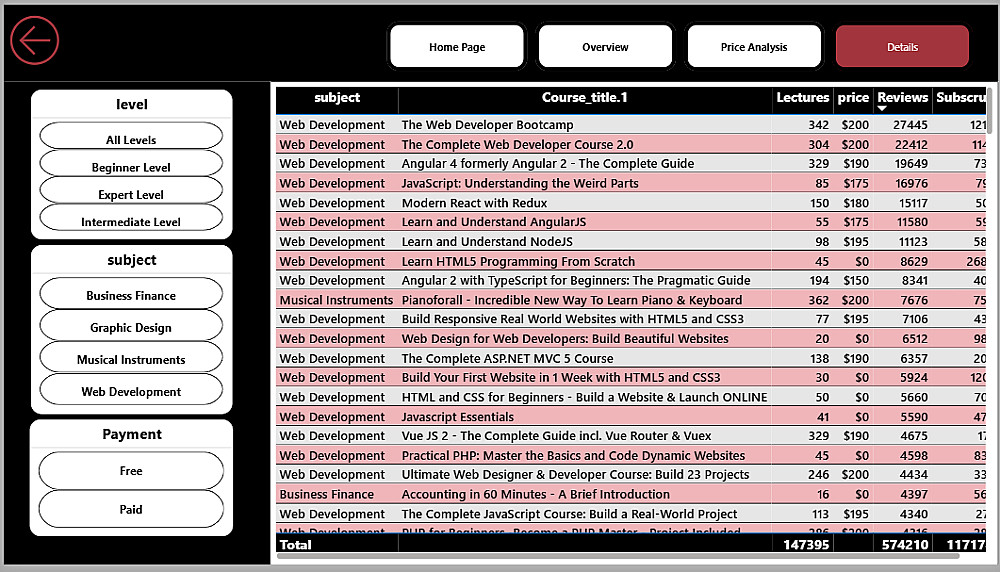Click the table's horizontal scrollbar
This screenshot has height=572, width=1000.
[618, 556]
